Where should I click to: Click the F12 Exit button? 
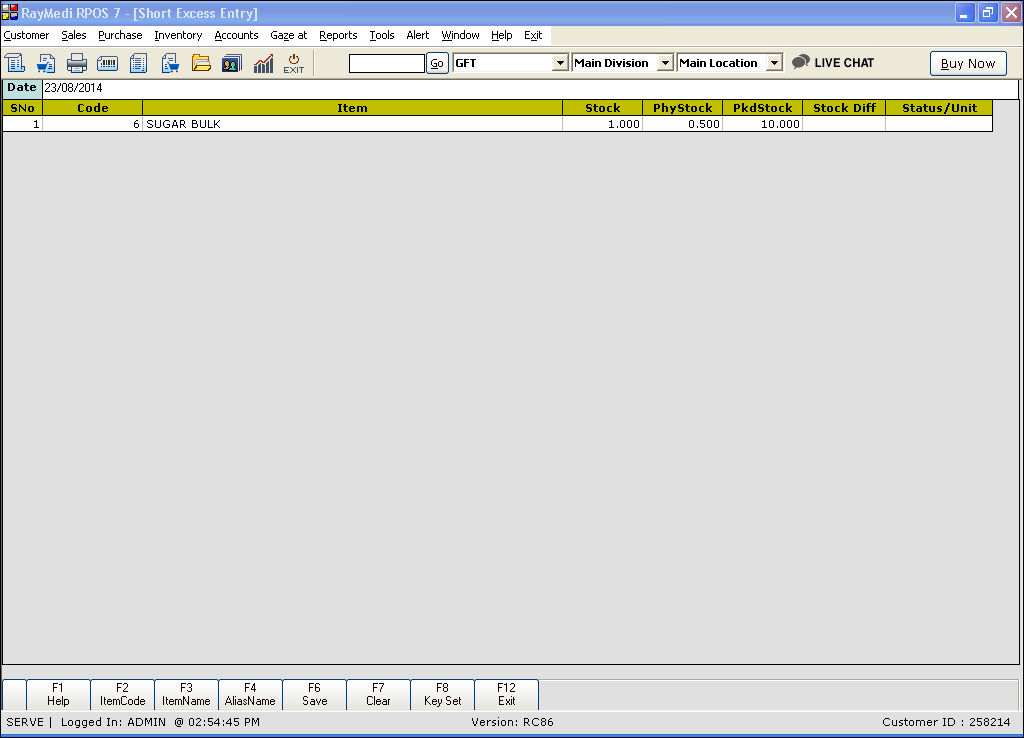click(506, 694)
